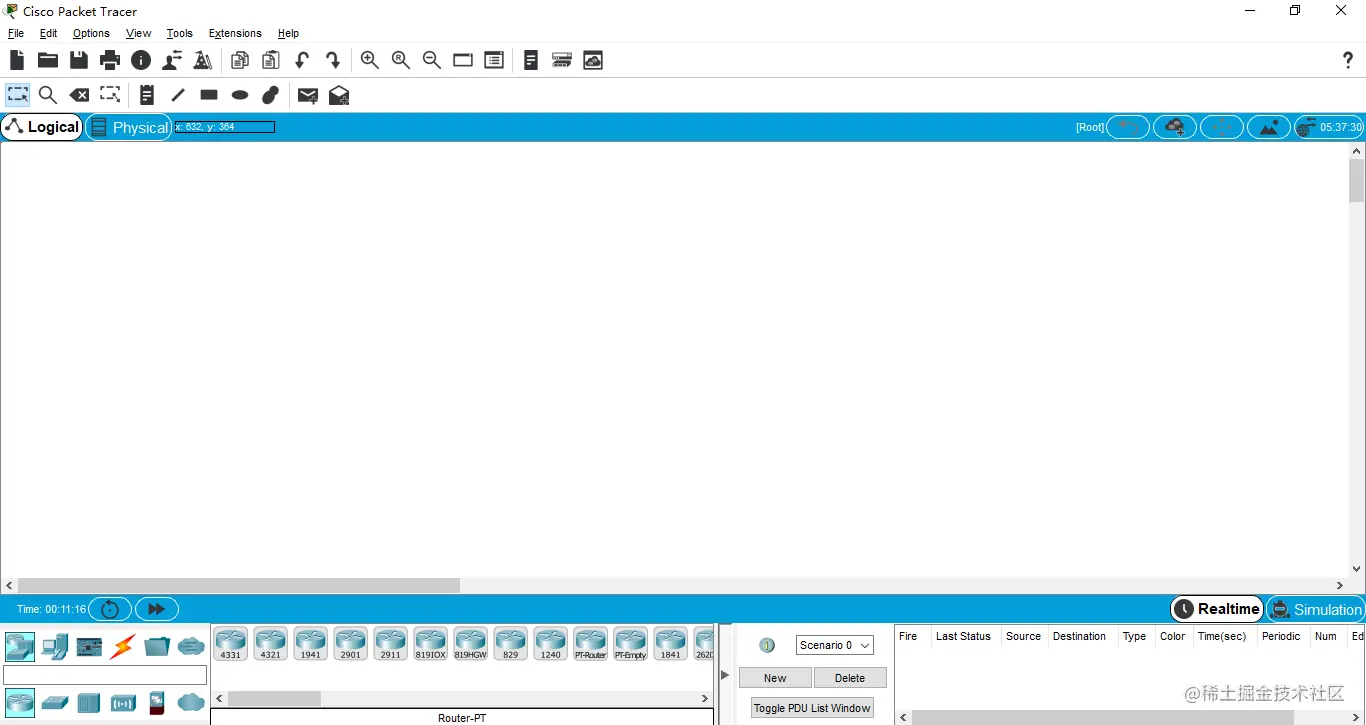Open the File menu
The image size is (1366, 725).
16,33
